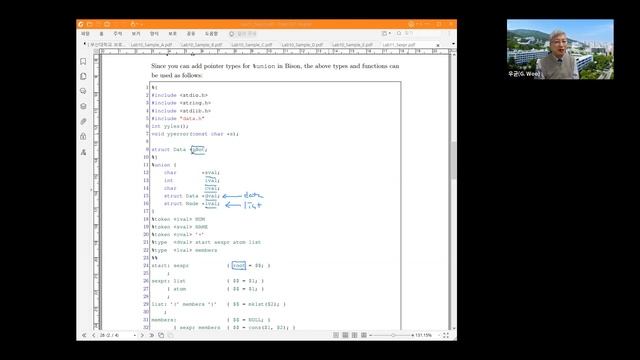Screen dimensions: 640x360
Task: Open the 공유 (Share) tab
Action: tap(191, 33)
